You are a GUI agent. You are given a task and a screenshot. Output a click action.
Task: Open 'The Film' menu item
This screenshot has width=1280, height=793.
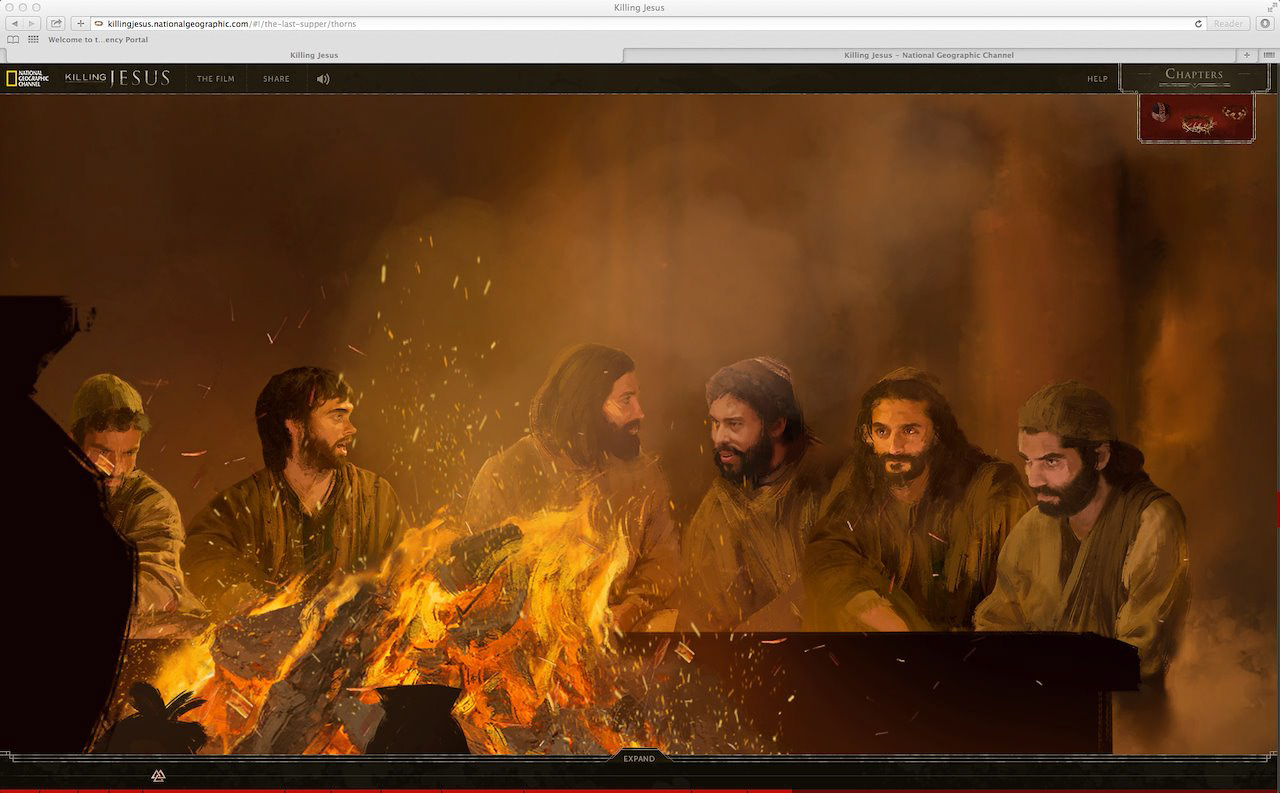click(x=216, y=79)
